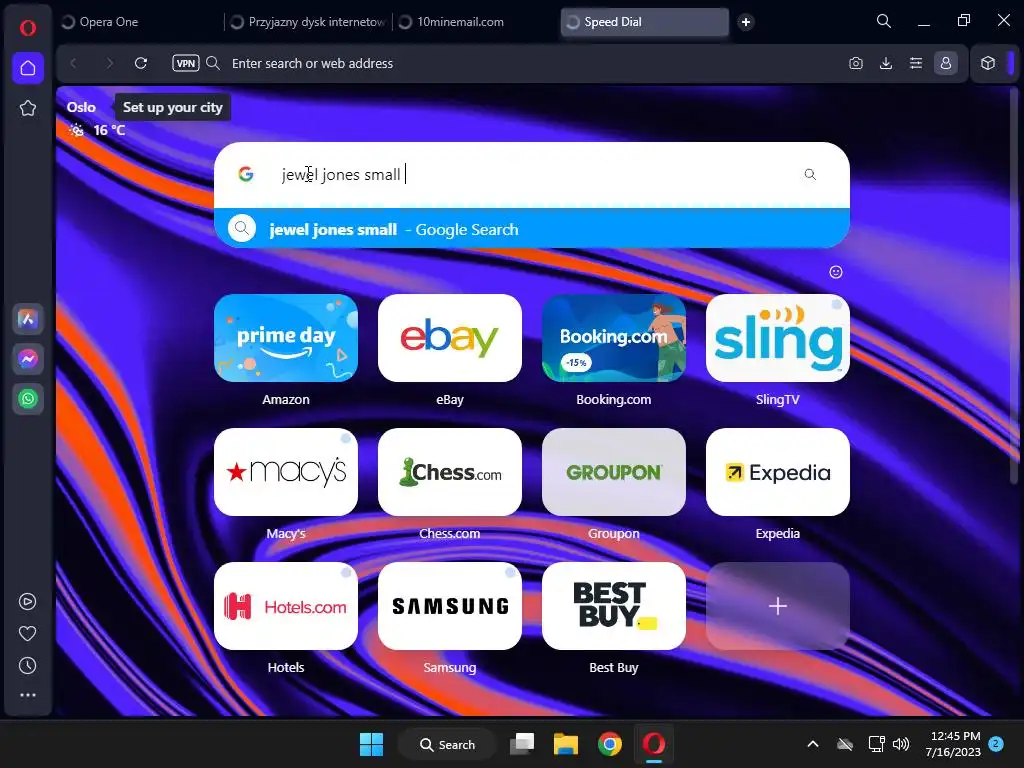Open the Expedia speed dial tile

pyautogui.click(x=778, y=472)
